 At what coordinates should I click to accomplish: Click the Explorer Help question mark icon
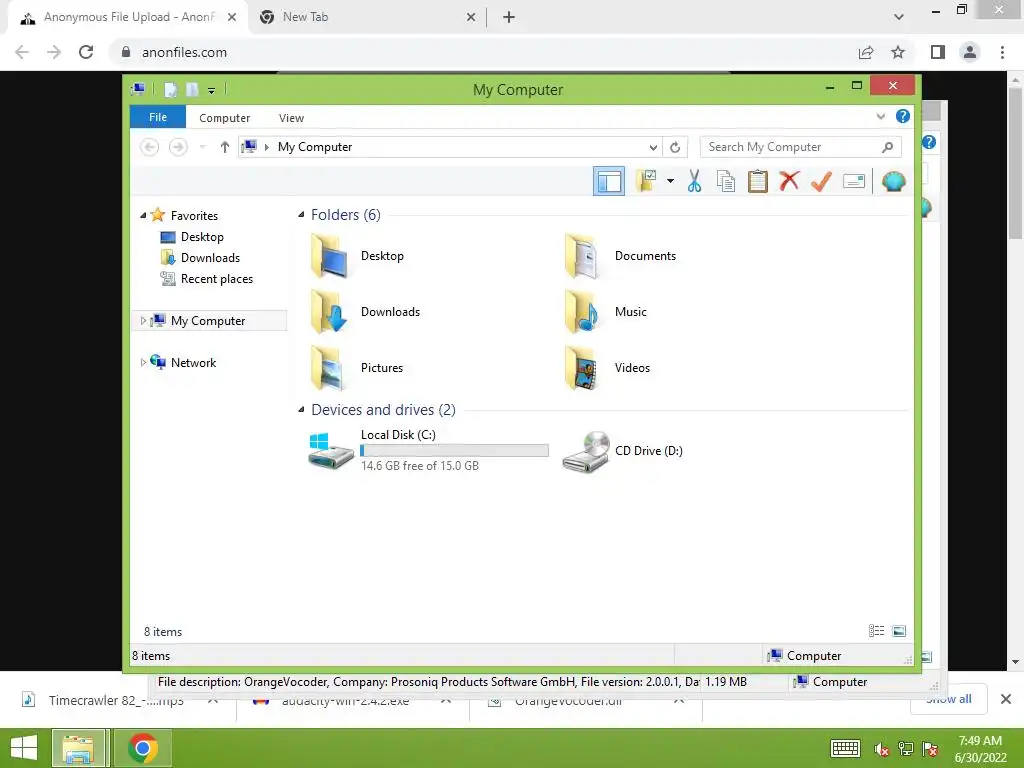click(x=903, y=116)
